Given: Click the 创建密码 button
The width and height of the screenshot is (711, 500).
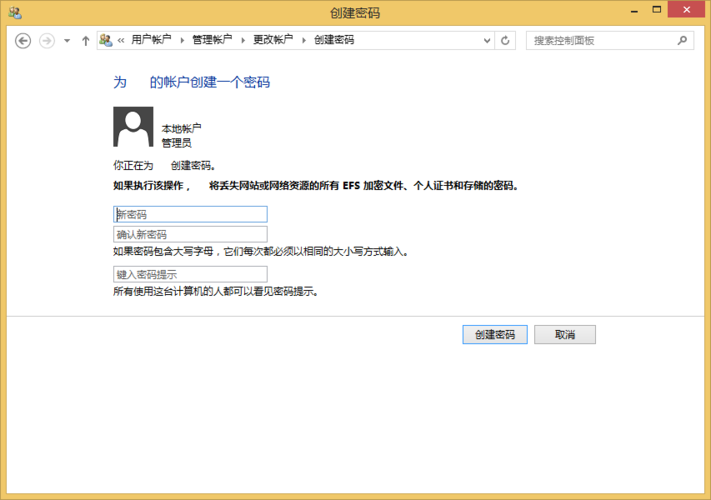Looking at the screenshot, I should coord(495,335).
